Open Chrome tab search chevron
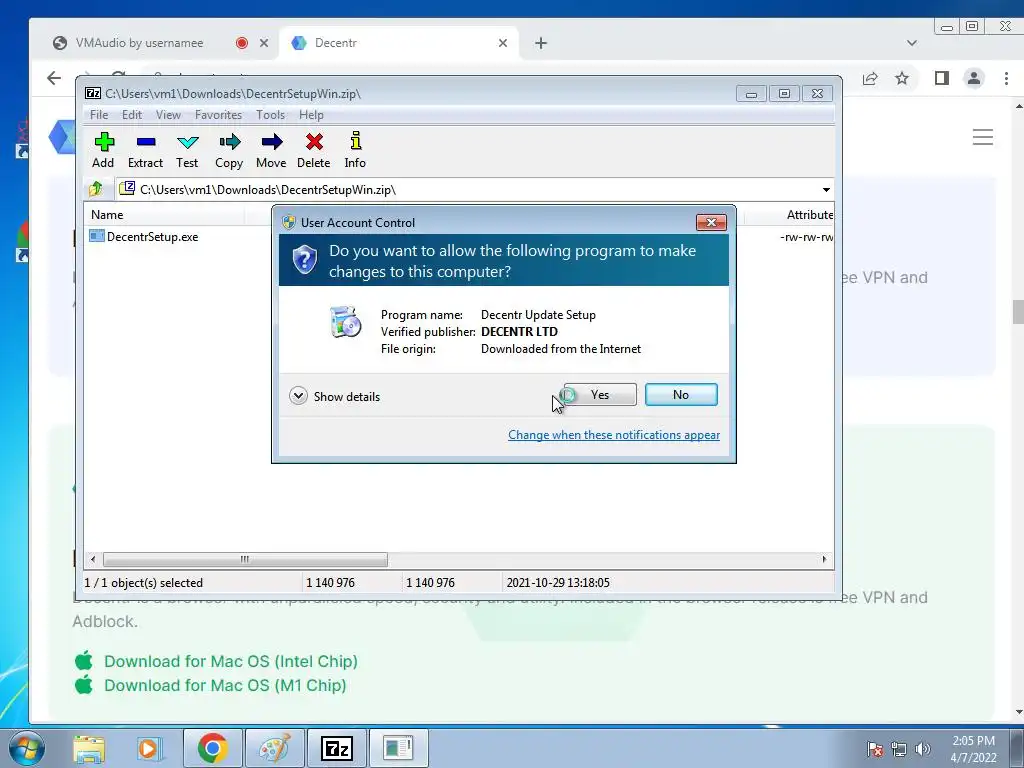The image size is (1024, 768). [x=912, y=43]
